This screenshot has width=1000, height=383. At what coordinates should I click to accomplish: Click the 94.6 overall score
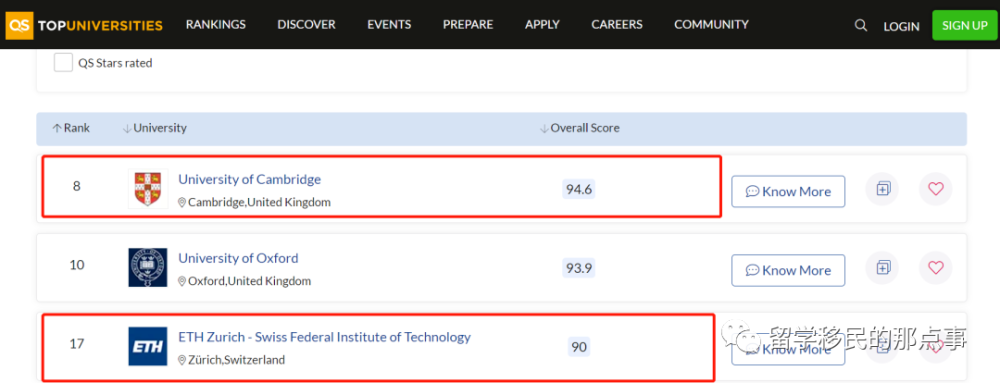pyautogui.click(x=578, y=189)
